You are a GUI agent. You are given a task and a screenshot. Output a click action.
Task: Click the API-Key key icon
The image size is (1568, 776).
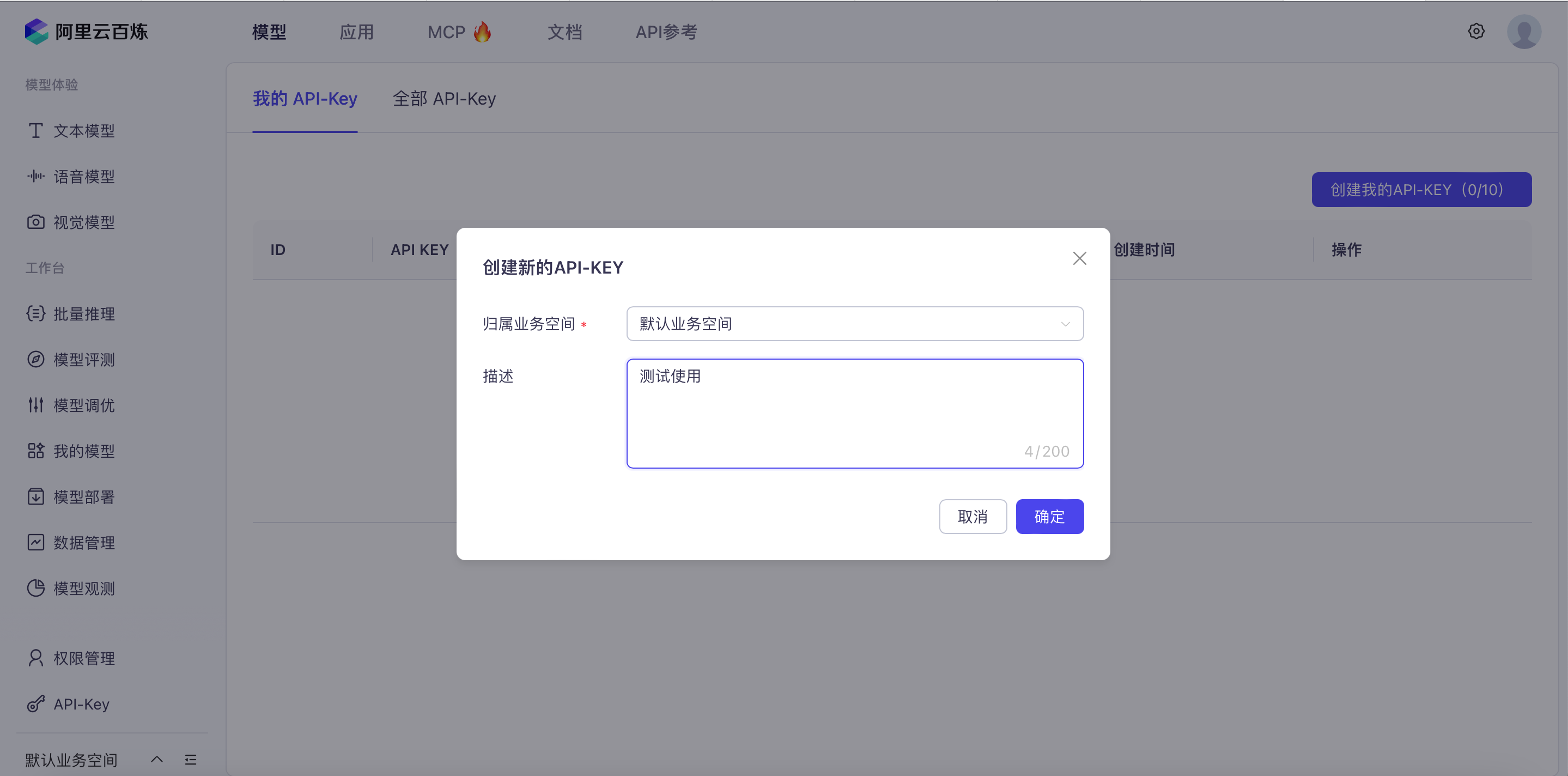(35, 704)
